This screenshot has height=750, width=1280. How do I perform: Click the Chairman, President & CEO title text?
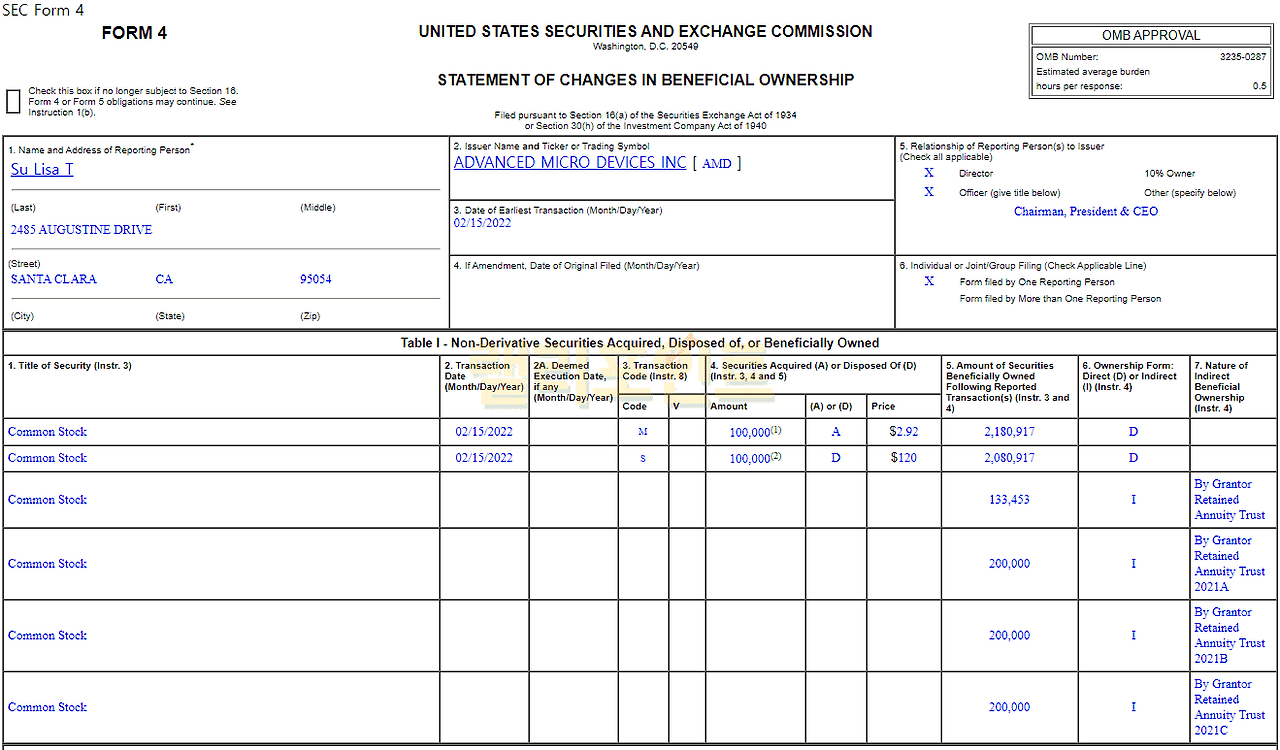tap(1086, 211)
